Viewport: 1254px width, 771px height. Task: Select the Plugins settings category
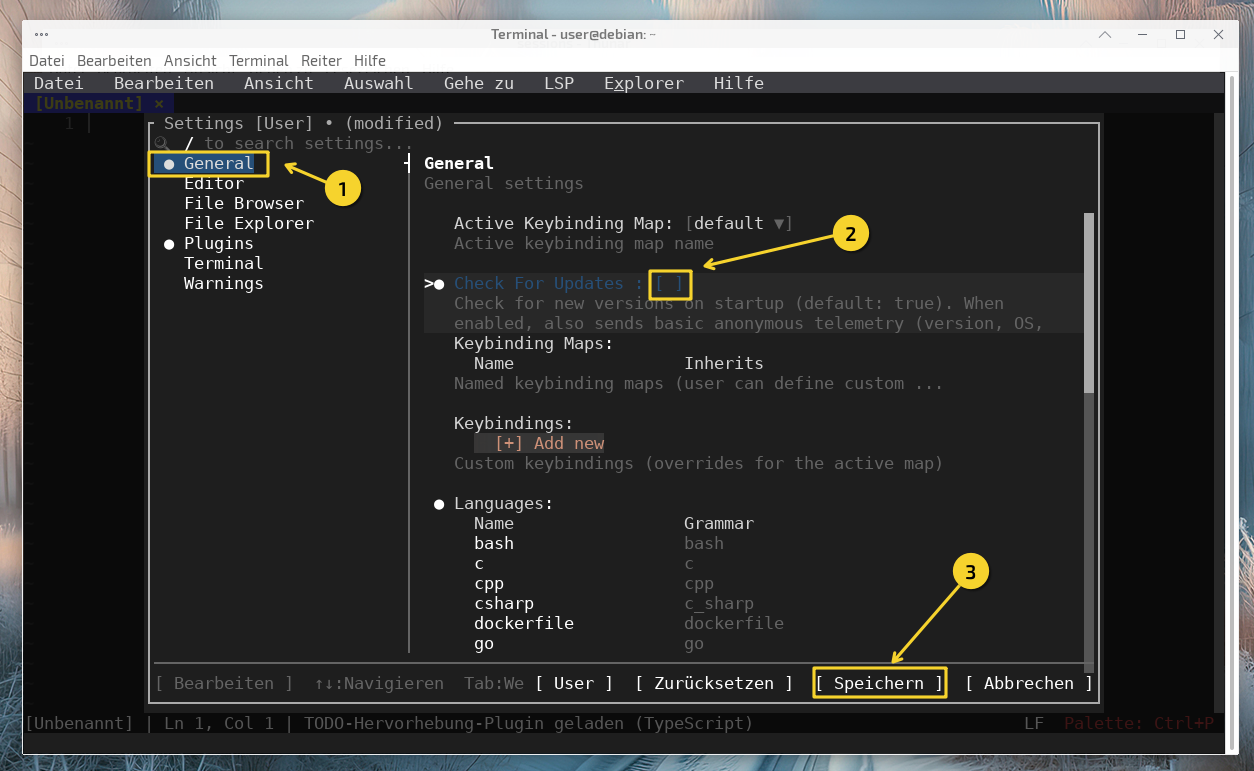point(218,243)
